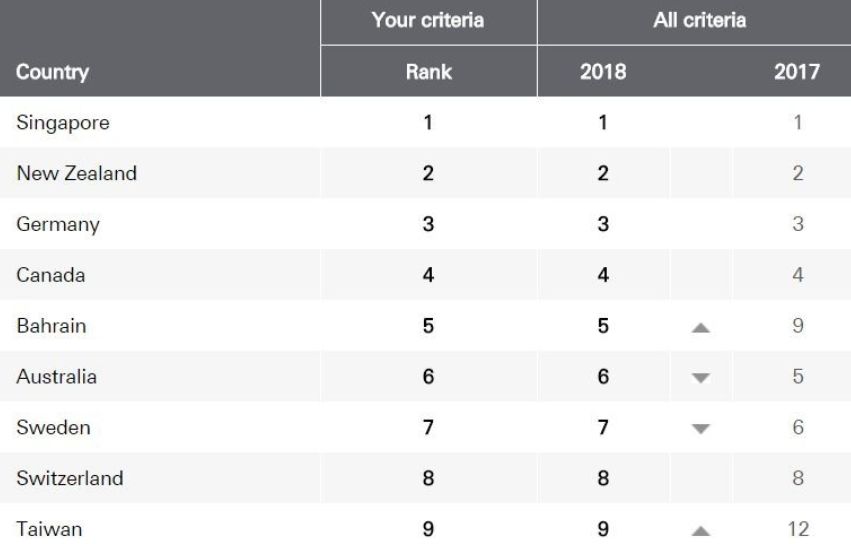Select Germany in the country list

(x=58, y=225)
